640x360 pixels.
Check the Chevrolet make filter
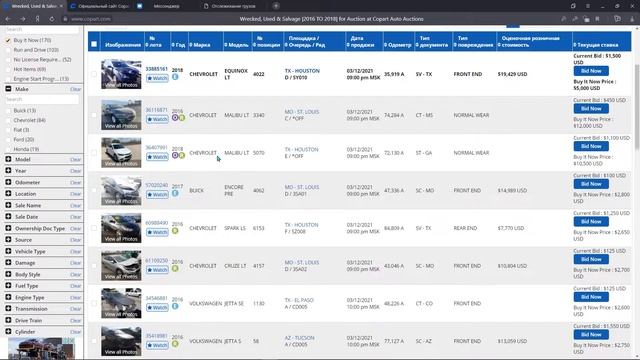point(8,120)
